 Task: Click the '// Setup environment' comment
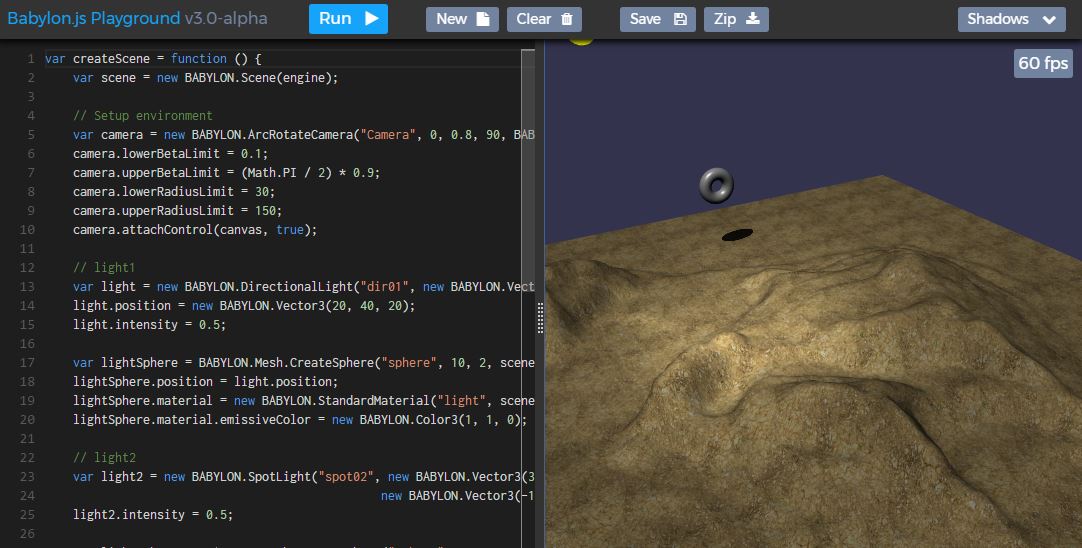(x=143, y=115)
